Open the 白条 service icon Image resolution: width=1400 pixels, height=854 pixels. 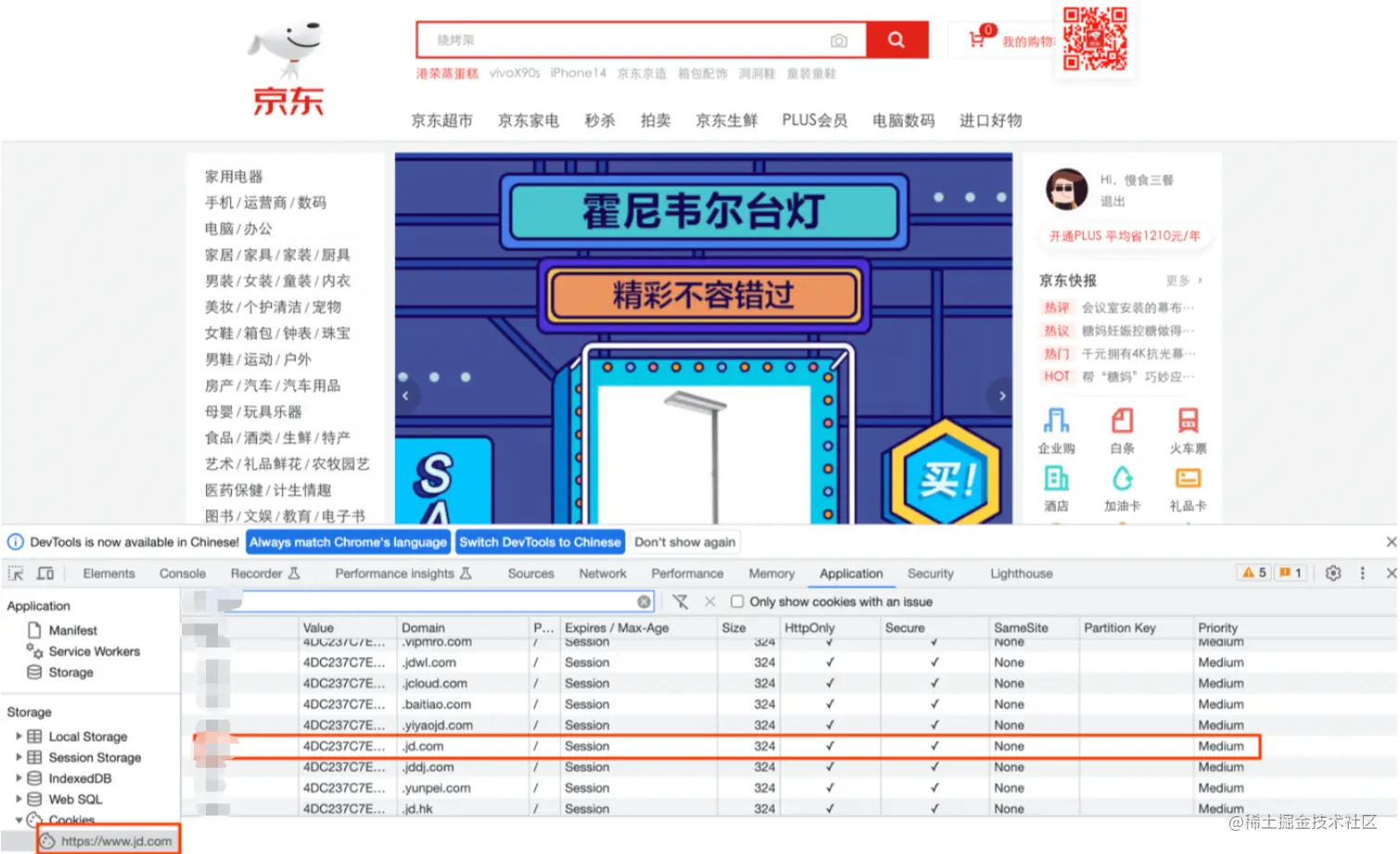pyautogui.click(x=1123, y=421)
